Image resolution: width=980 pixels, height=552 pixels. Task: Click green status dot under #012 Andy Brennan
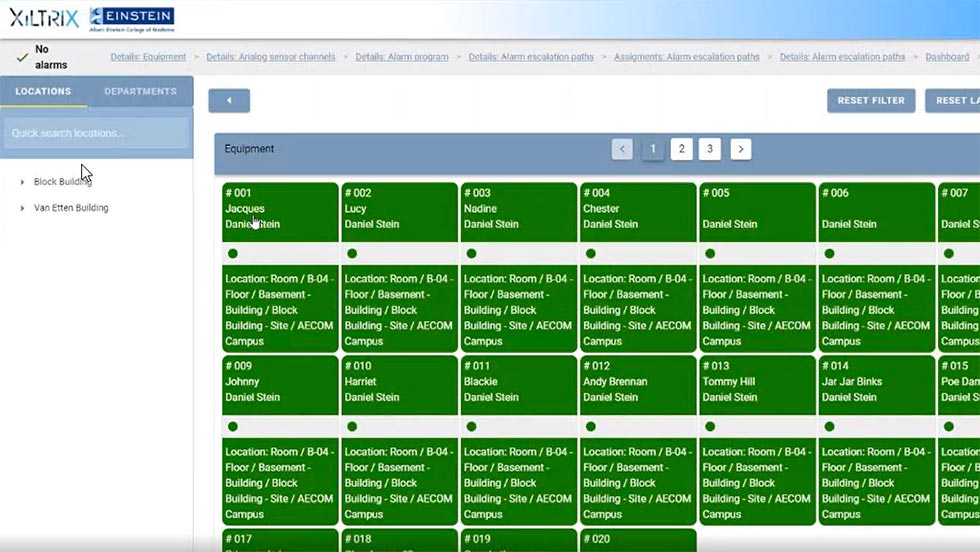tap(591, 427)
